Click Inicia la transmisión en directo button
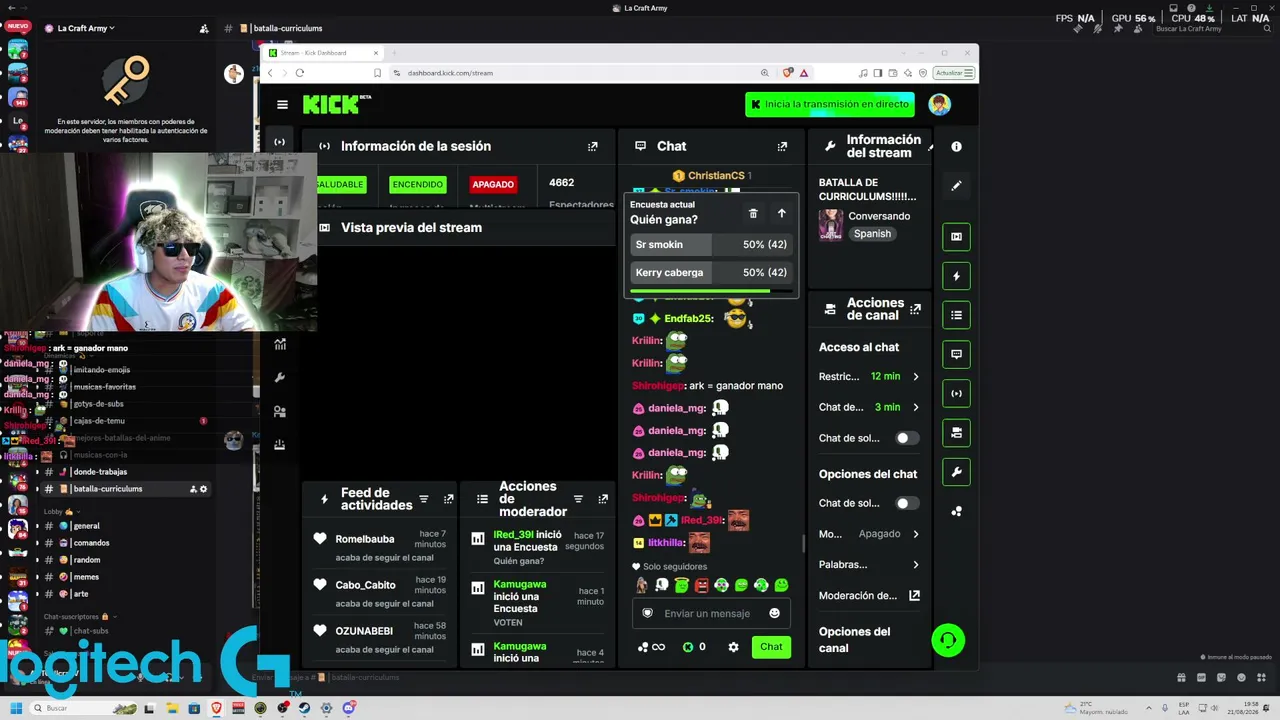The height and width of the screenshot is (720, 1280). tap(830, 104)
